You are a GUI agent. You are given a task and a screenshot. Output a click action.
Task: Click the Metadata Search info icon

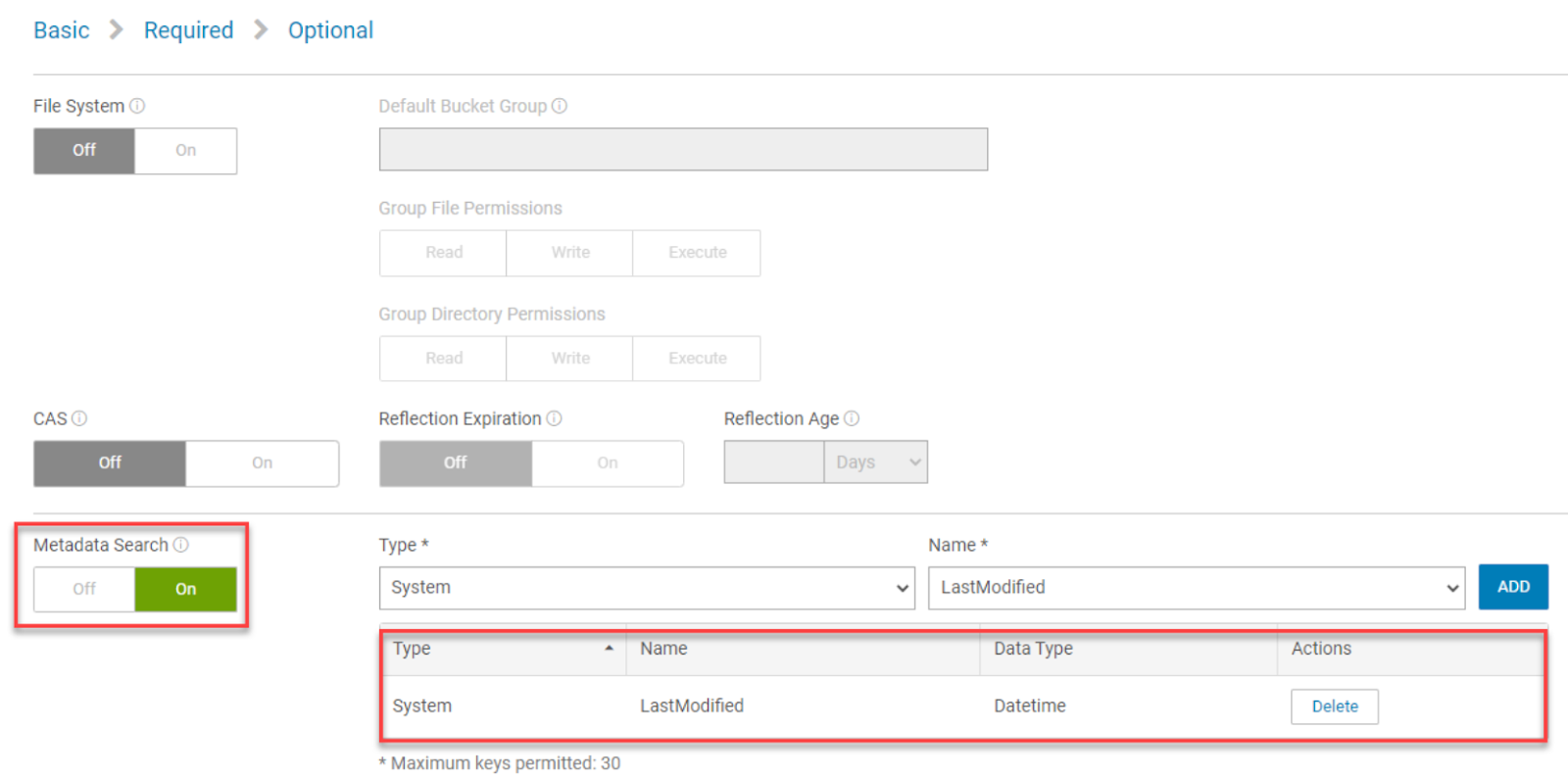click(181, 545)
